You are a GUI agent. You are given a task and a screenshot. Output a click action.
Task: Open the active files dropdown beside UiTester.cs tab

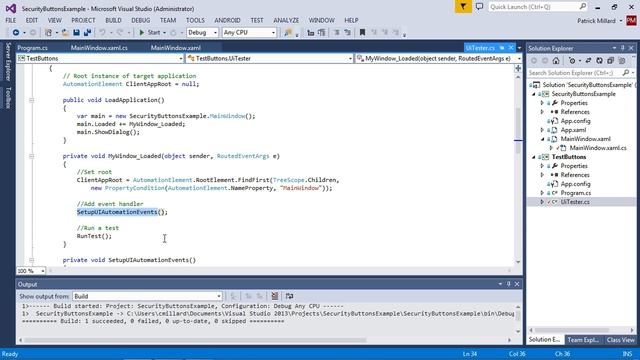[x=519, y=48]
